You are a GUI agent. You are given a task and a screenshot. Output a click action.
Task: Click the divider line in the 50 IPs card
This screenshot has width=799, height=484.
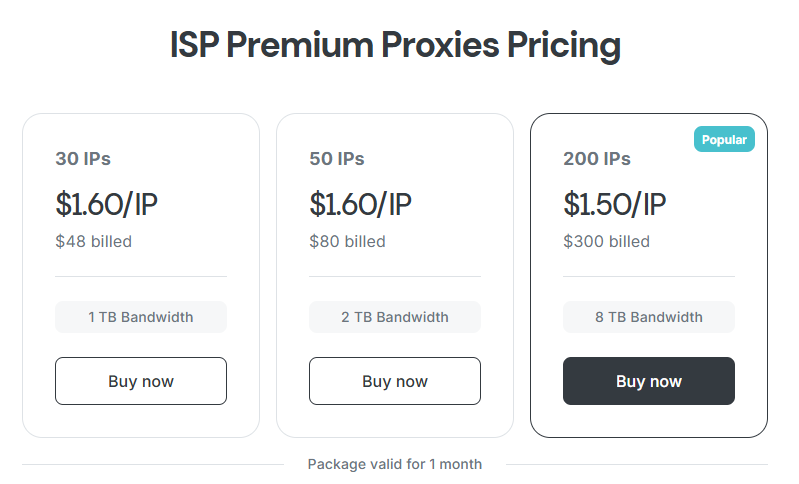tap(395, 276)
